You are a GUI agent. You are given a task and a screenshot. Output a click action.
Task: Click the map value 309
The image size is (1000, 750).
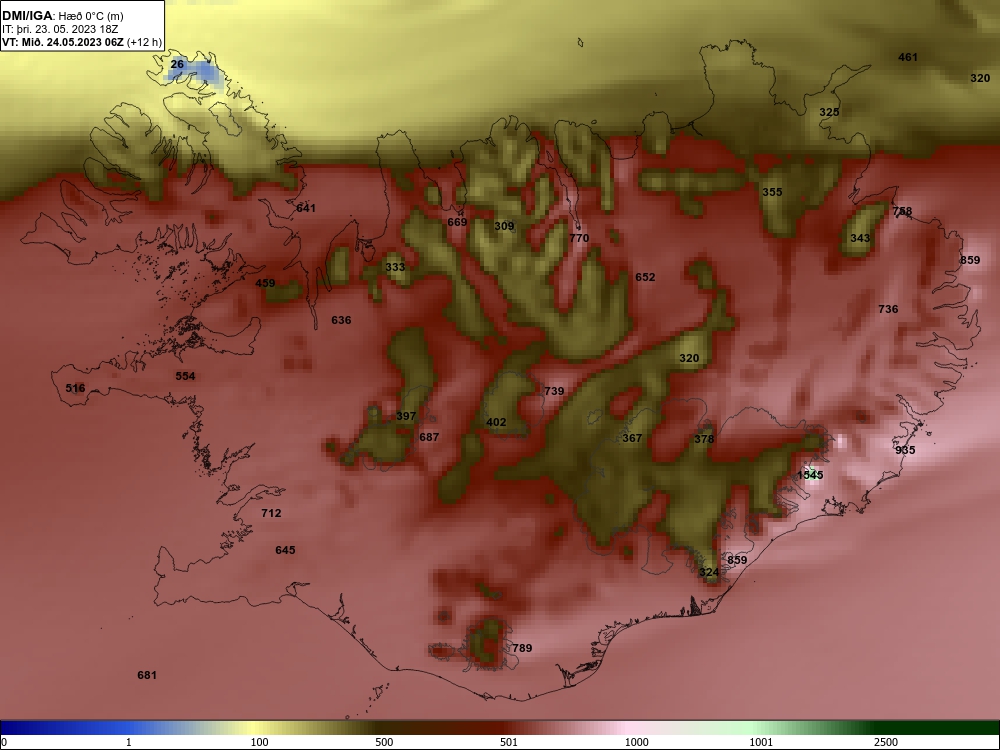click(x=504, y=226)
